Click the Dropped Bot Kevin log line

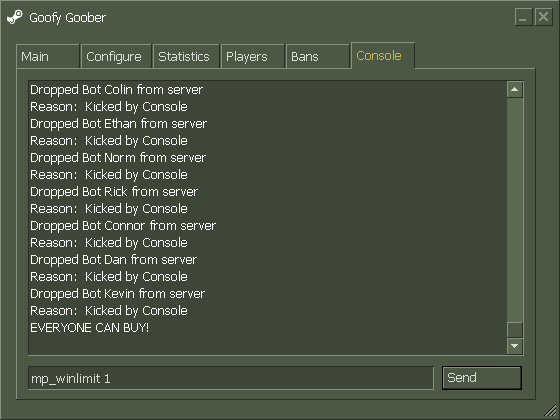click(118, 294)
